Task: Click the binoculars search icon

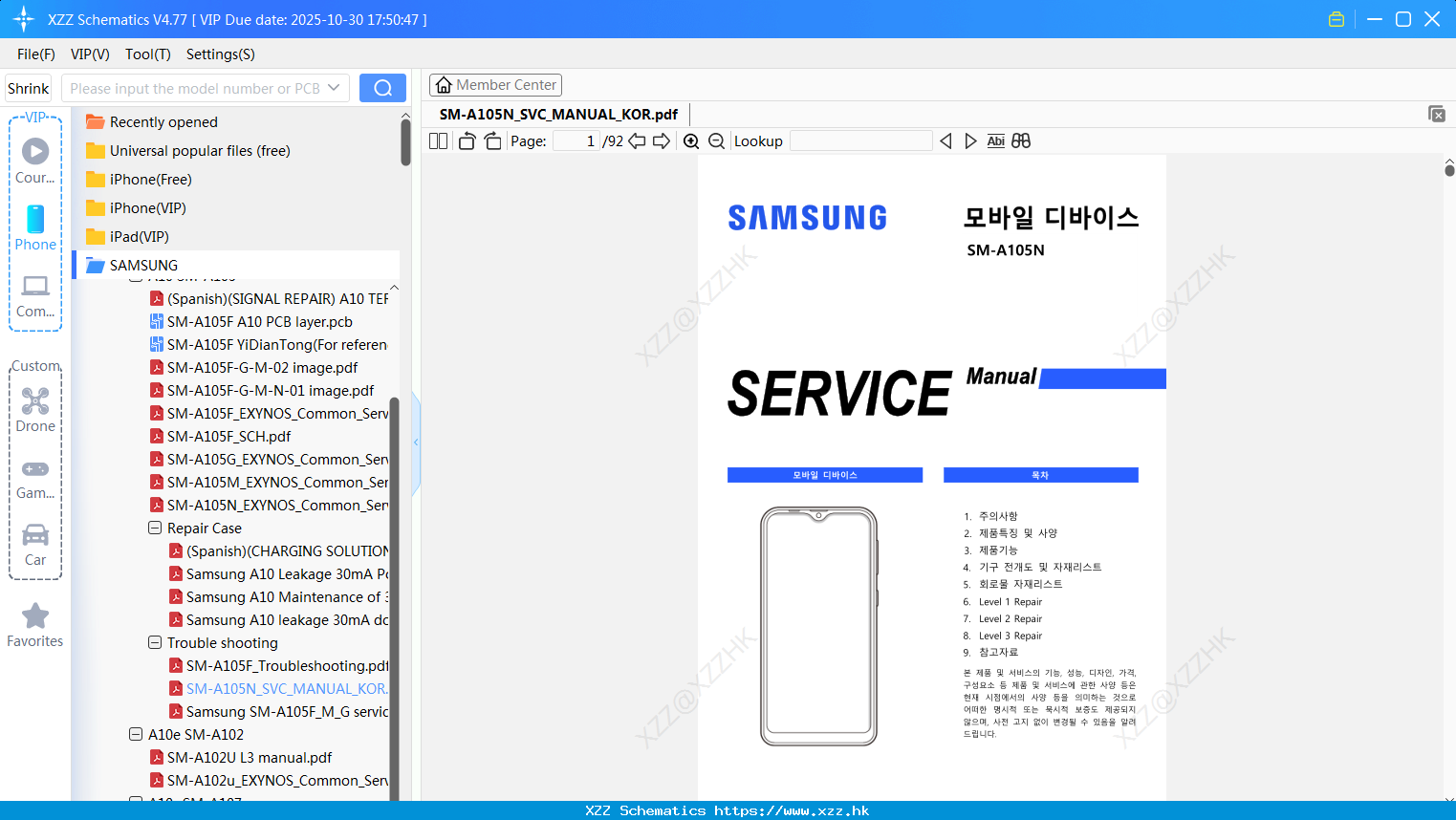Action: click(x=1021, y=141)
